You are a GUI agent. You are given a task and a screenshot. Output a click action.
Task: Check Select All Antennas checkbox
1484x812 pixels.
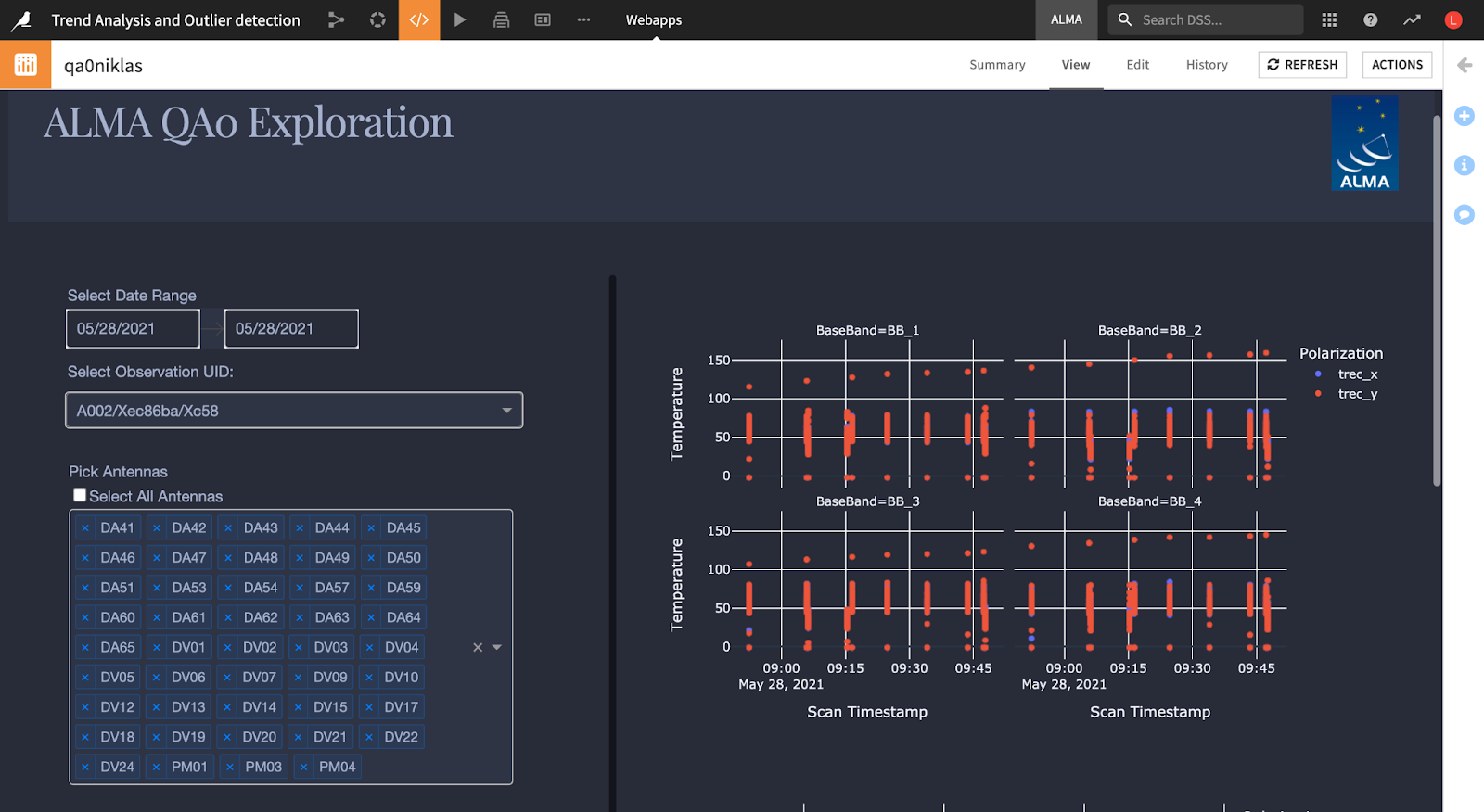click(x=80, y=496)
